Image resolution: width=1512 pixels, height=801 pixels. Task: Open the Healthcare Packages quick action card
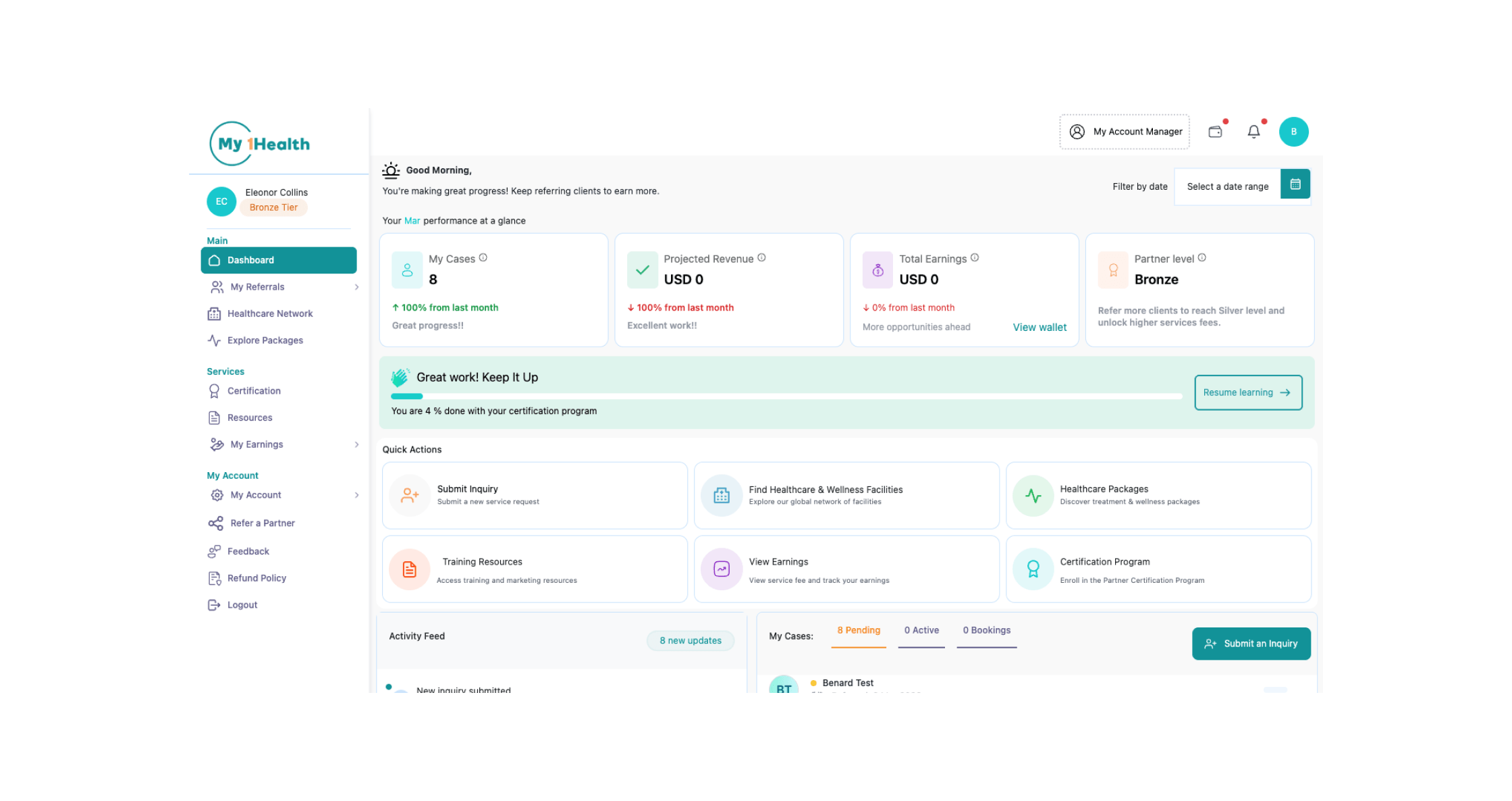(1158, 496)
